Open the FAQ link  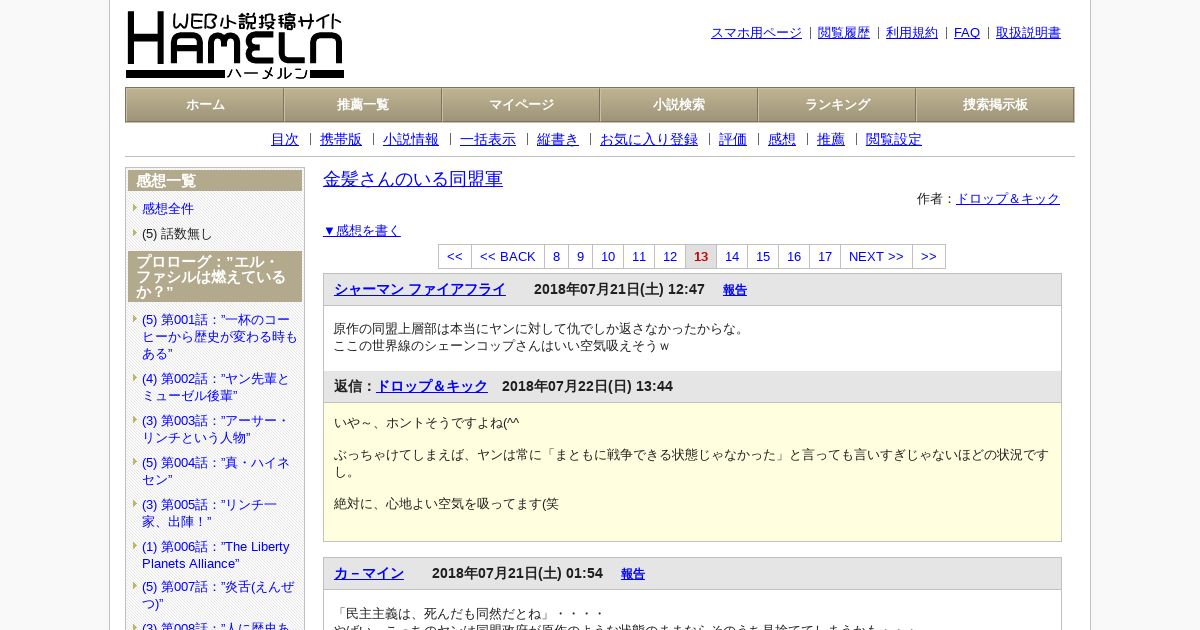coord(967,33)
